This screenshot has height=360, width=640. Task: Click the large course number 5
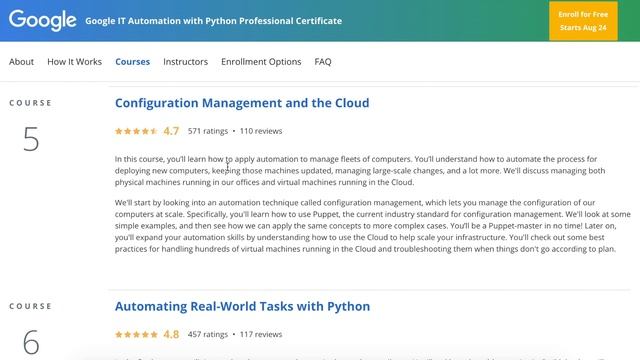click(31, 139)
